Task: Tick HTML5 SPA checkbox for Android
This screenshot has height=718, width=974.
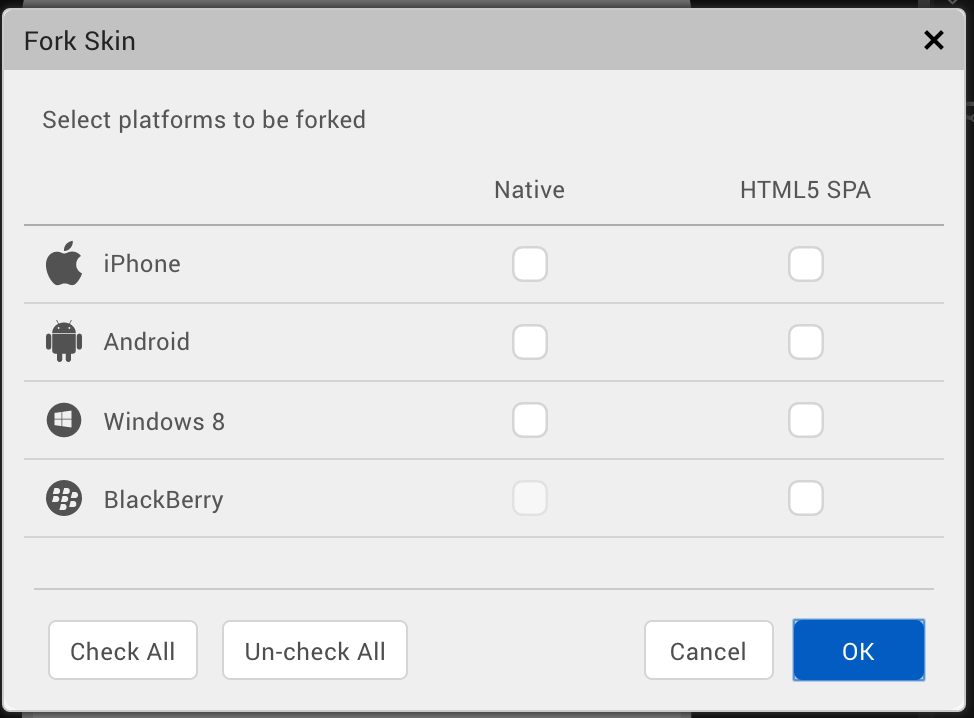Action: (x=805, y=342)
